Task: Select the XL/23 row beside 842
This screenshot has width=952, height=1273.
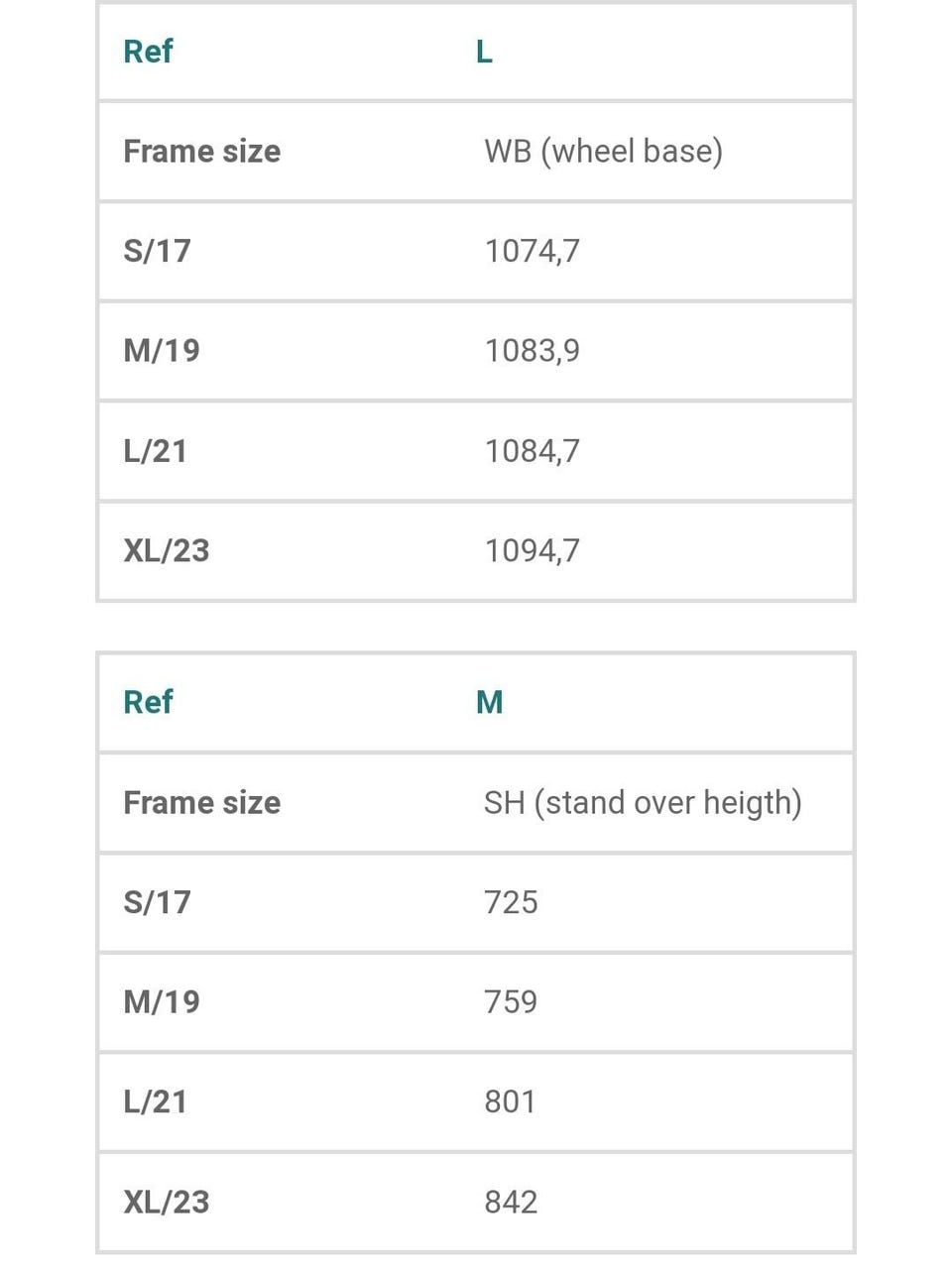Action: (x=166, y=1203)
